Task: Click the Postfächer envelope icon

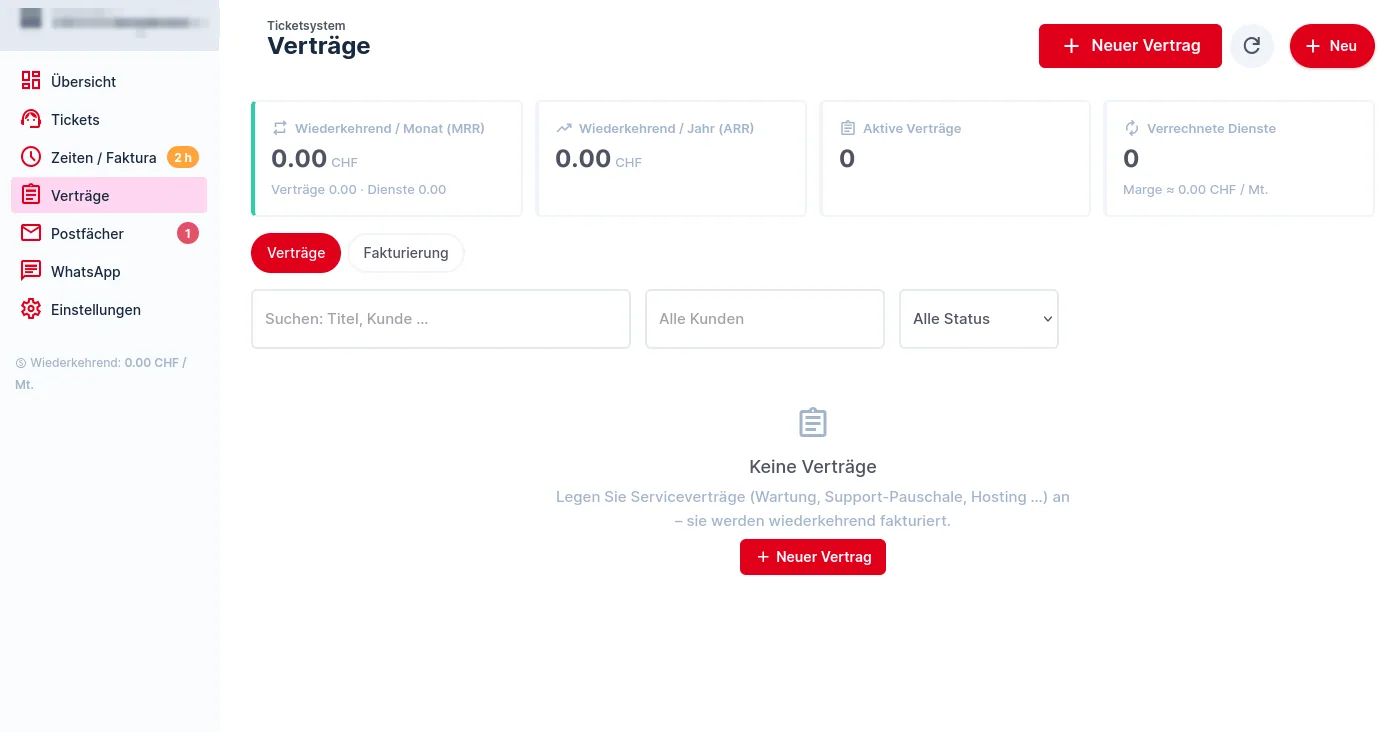Action: coord(31,233)
